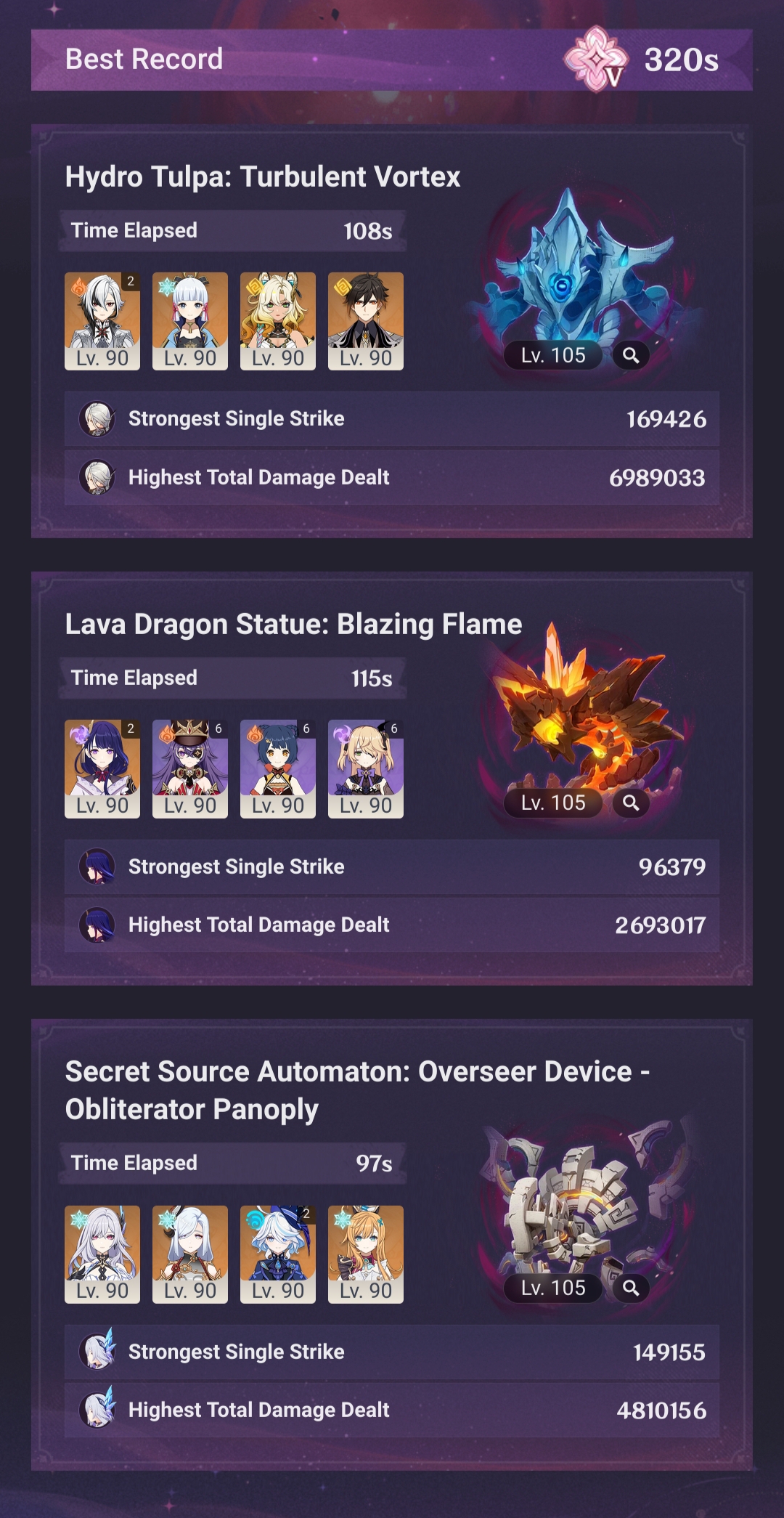Select Hydro character with hat in third team
This screenshot has height=1518, width=784.
click(278, 1254)
